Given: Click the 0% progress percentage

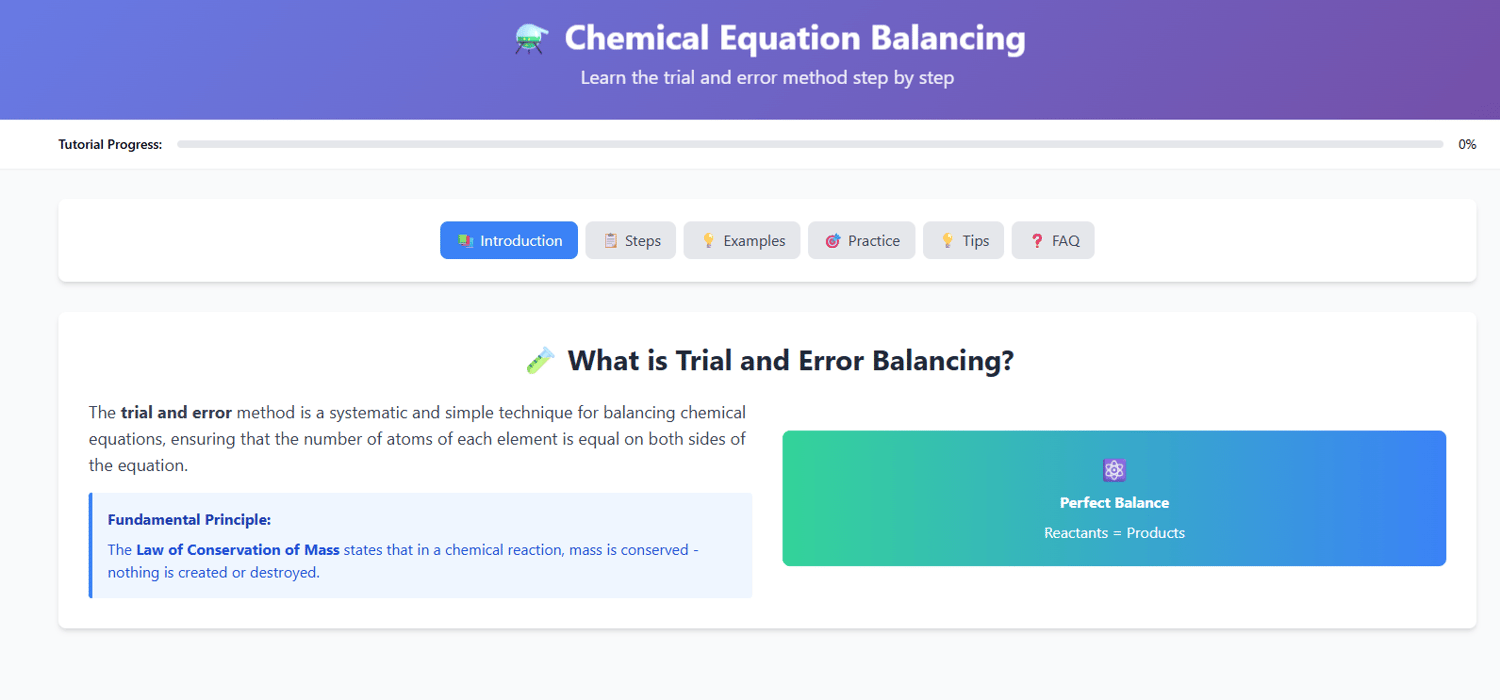Looking at the screenshot, I should pos(1467,144).
